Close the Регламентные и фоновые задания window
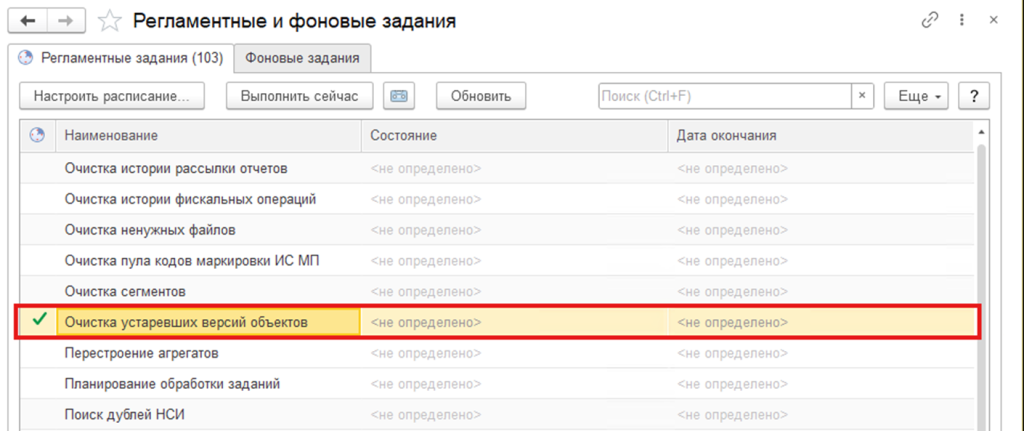 click(993, 21)
